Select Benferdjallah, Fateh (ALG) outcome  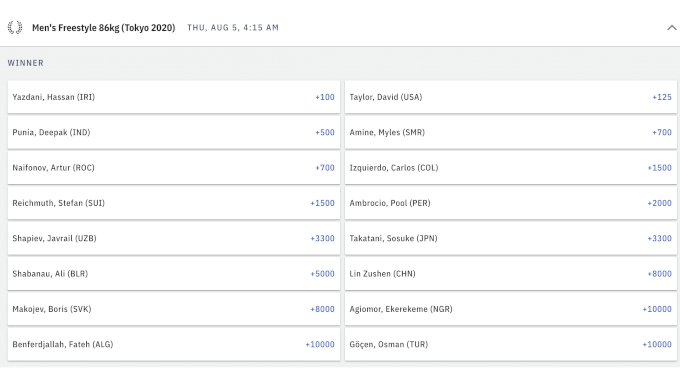click(x=173, y=344)
